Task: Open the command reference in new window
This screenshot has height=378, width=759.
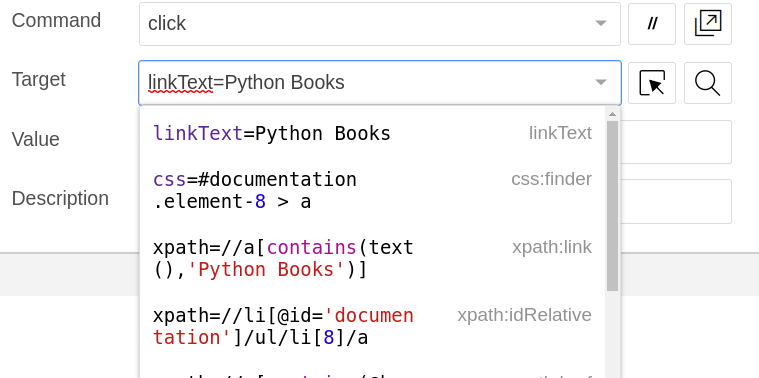Action: click(708, 24)
